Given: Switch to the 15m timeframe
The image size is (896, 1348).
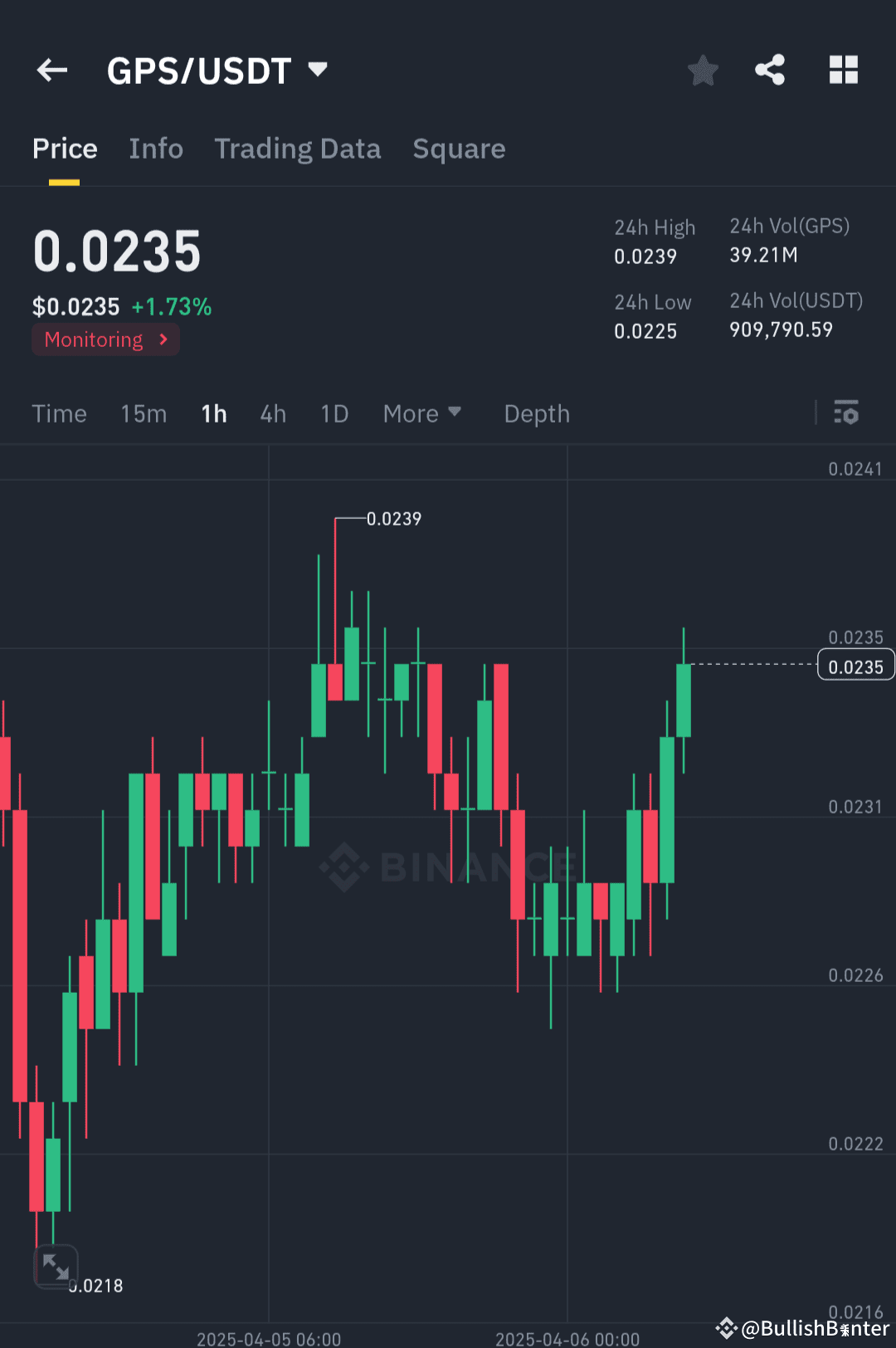Looking at the screenshot, I should [143, 413].
